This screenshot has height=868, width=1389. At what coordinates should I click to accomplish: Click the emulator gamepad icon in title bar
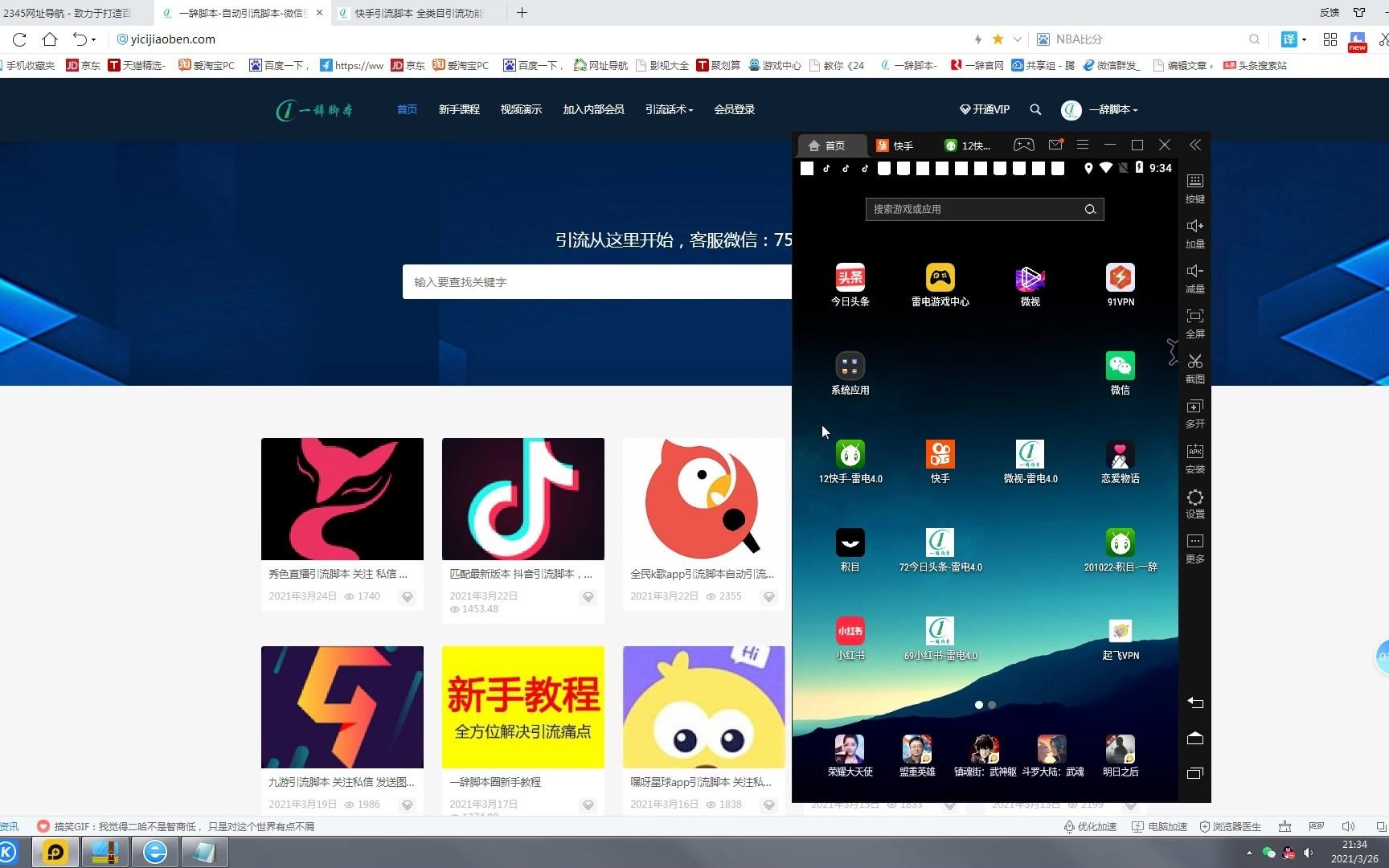[1023, 145]
